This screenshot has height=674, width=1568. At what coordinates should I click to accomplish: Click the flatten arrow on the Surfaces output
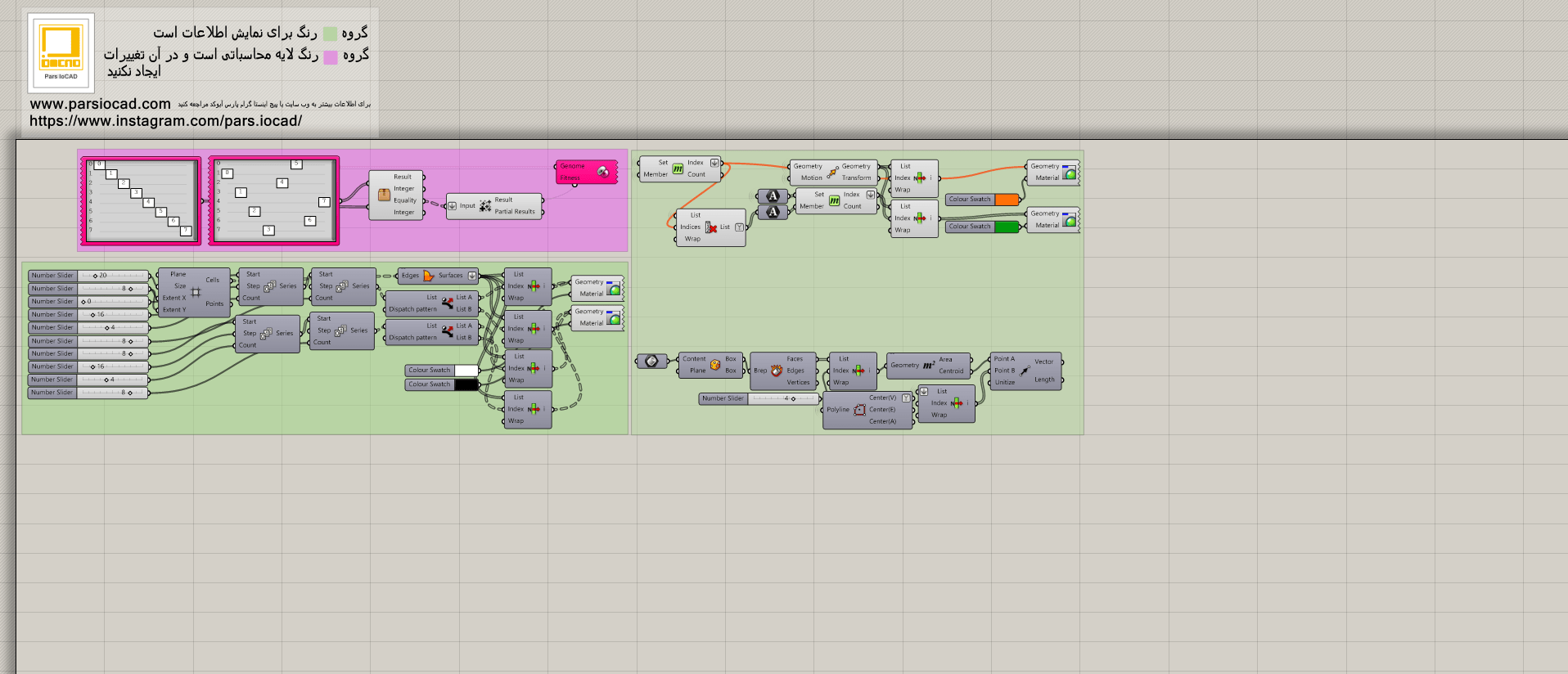(471, 276)
